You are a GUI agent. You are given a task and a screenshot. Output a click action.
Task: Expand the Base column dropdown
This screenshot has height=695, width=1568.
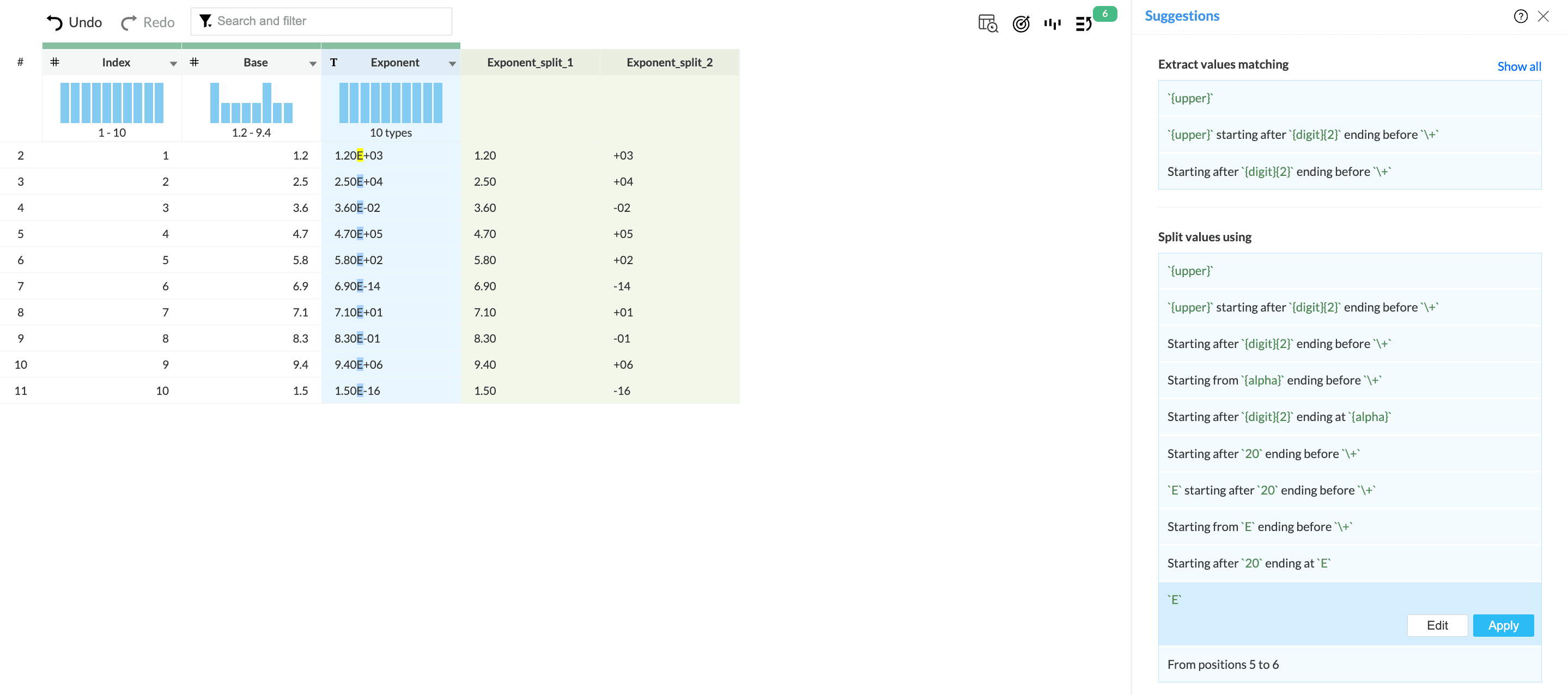(313, 63)
